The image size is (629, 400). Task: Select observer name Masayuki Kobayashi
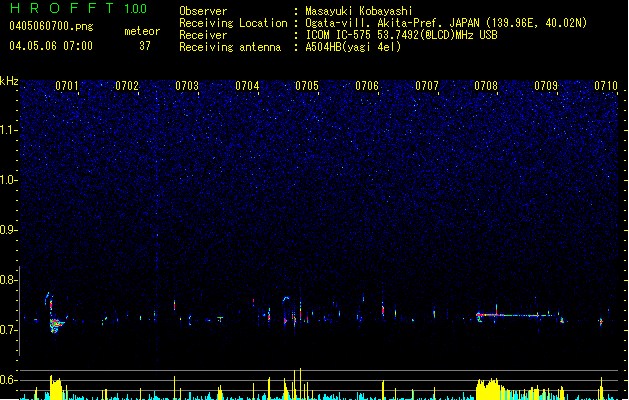click(x=359, y=11)
